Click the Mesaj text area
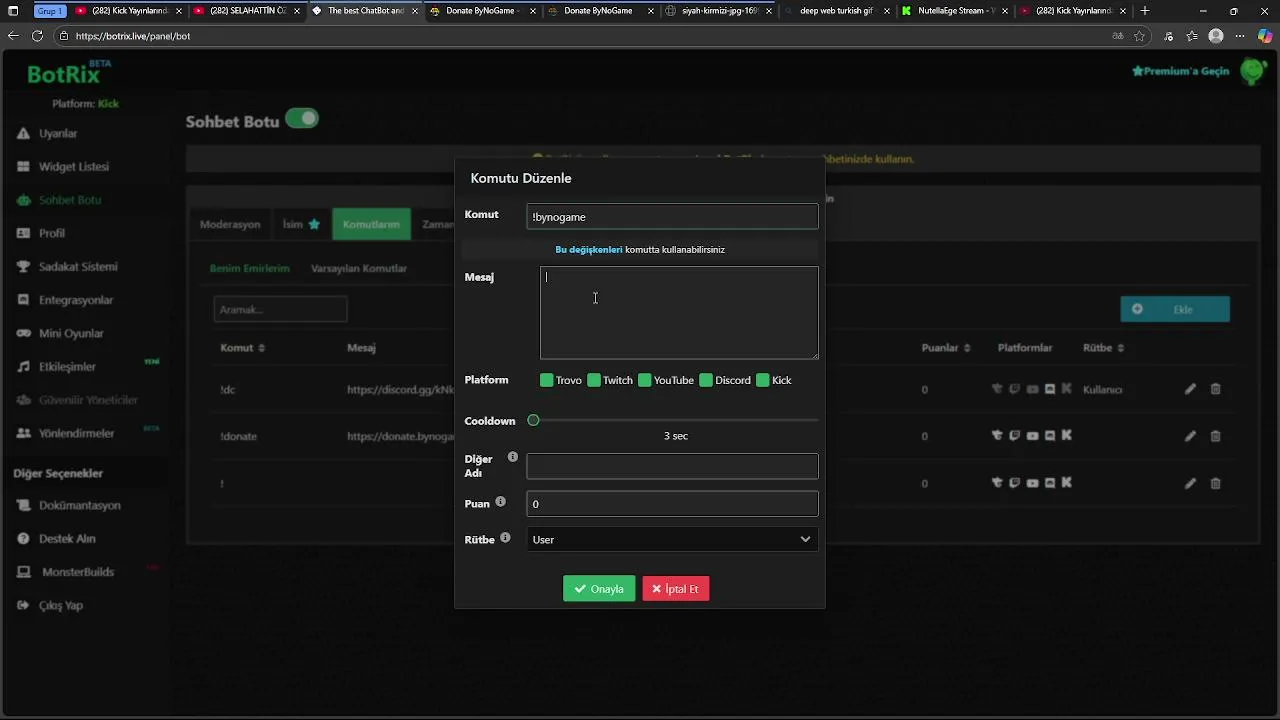Screen dimensions: 1280x720 pyautogui.click(x=679, y=312)
